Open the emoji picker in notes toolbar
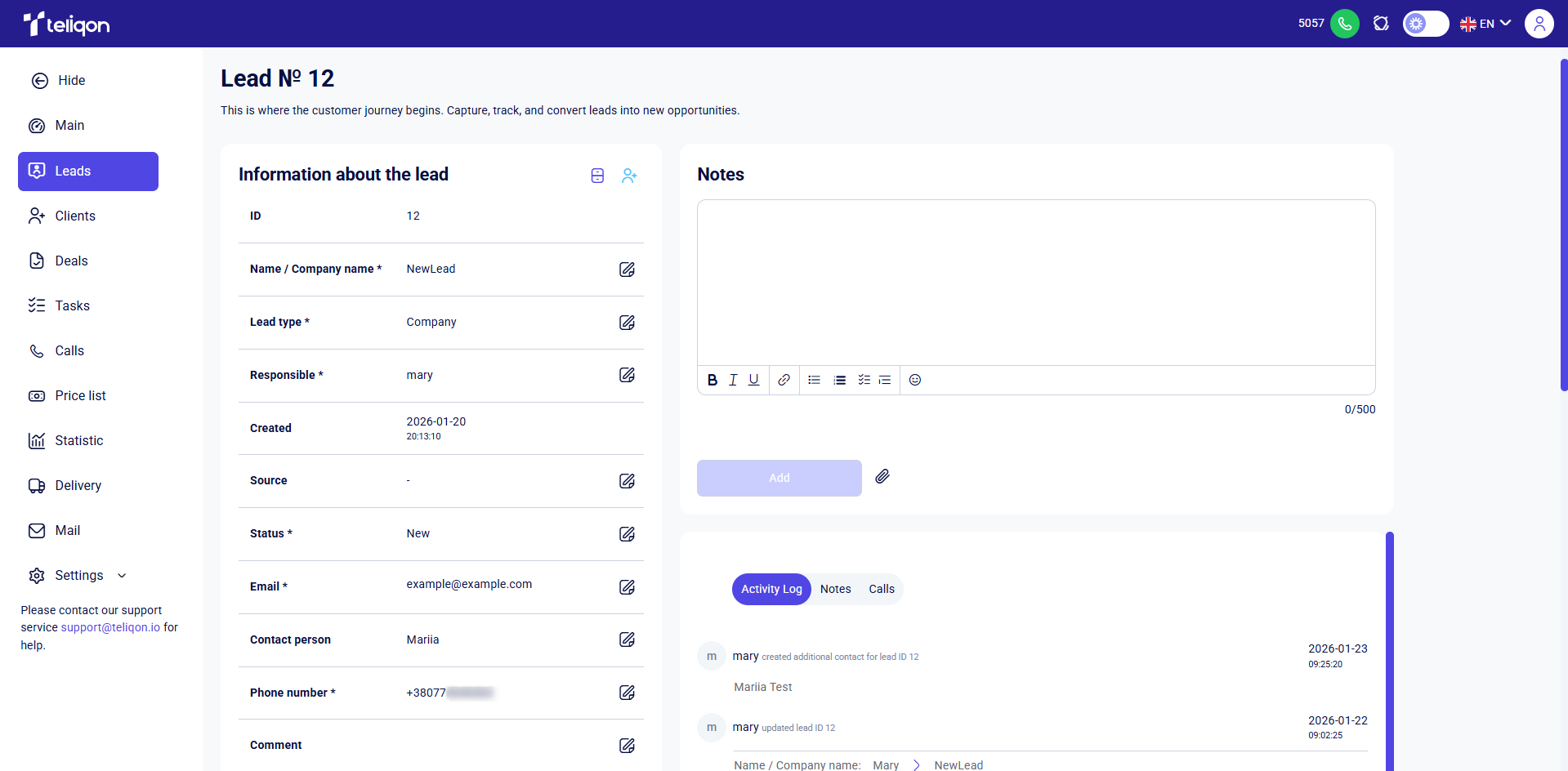 (x=915, y=380)
